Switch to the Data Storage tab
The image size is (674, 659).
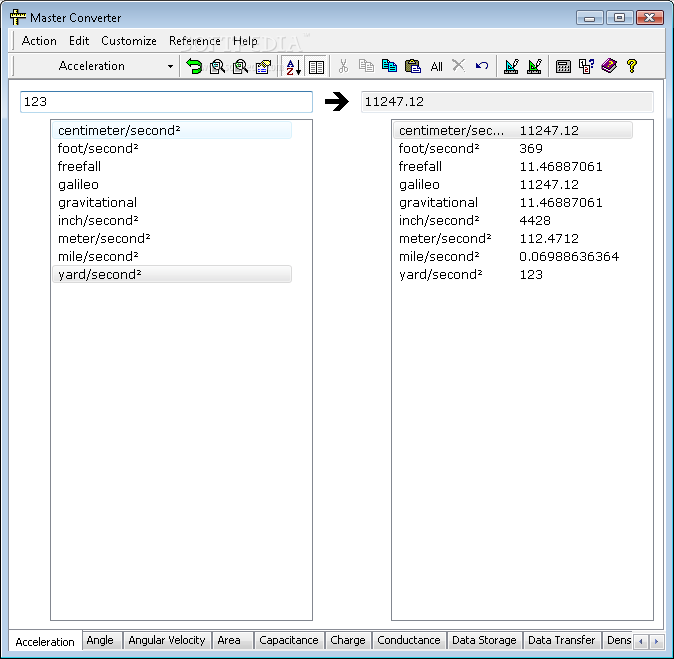click(484, 640)
